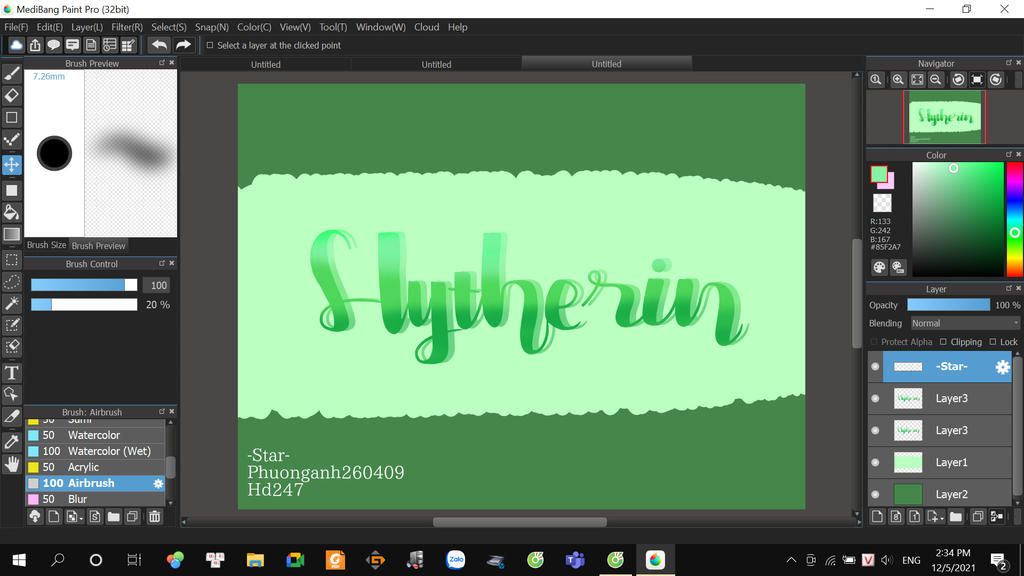Open the Snap menu
Image resolution: width=1024 pixels, height=576 pixels.
(212, 27)
